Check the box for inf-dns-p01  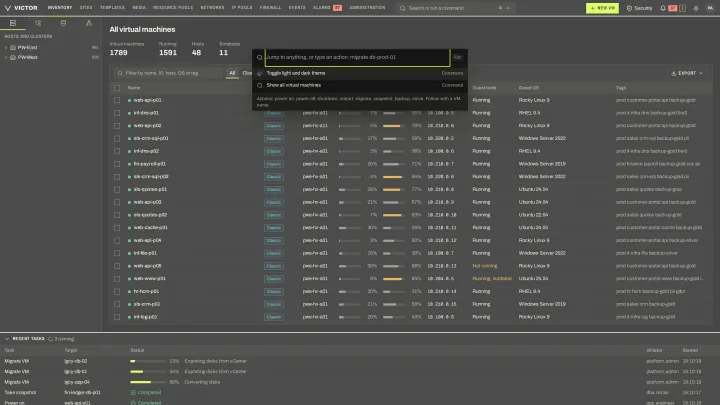(117, 113)
